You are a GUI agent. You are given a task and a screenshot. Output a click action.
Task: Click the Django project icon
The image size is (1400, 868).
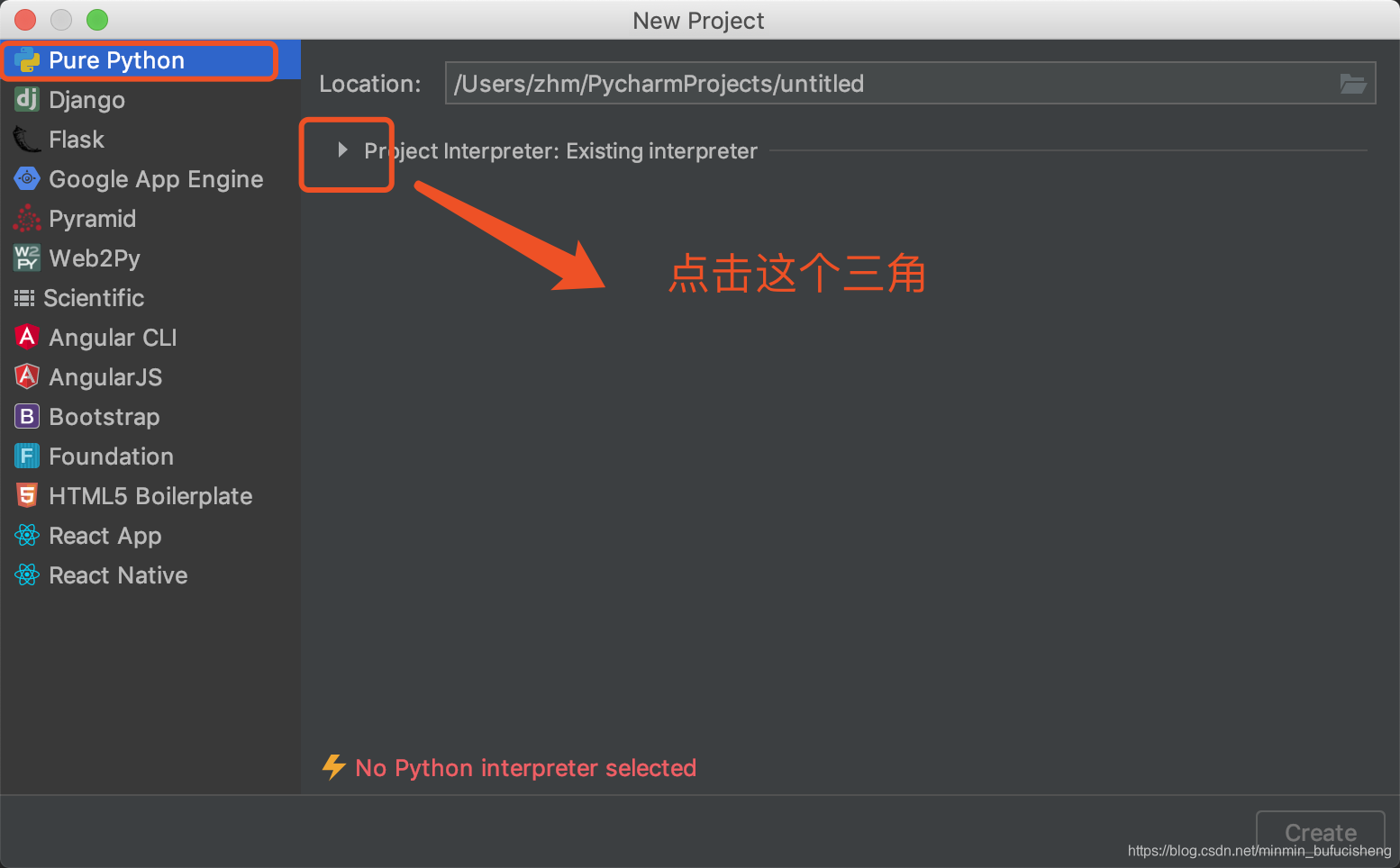[27, 99]
